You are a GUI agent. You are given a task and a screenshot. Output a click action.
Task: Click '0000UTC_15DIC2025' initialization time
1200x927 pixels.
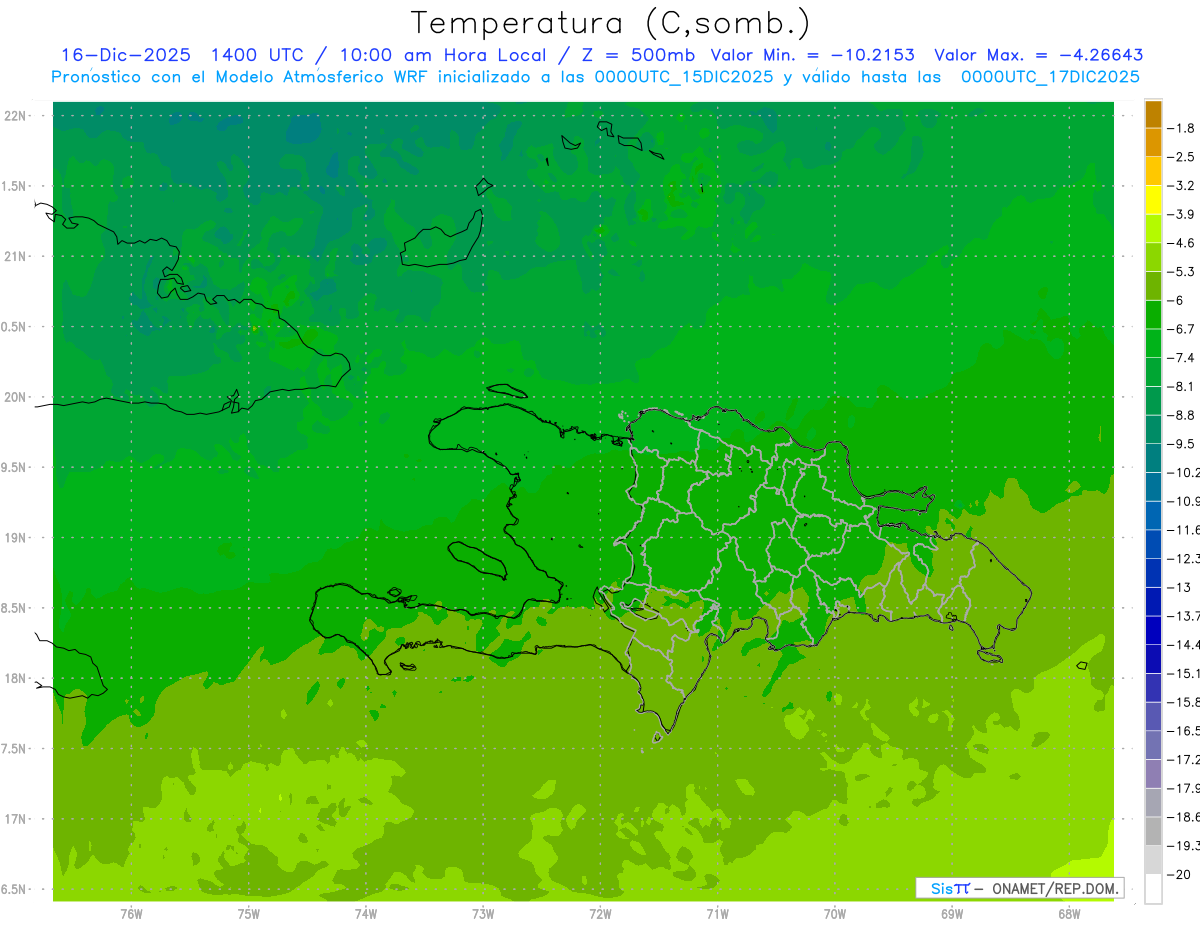(x=684, y=76)
